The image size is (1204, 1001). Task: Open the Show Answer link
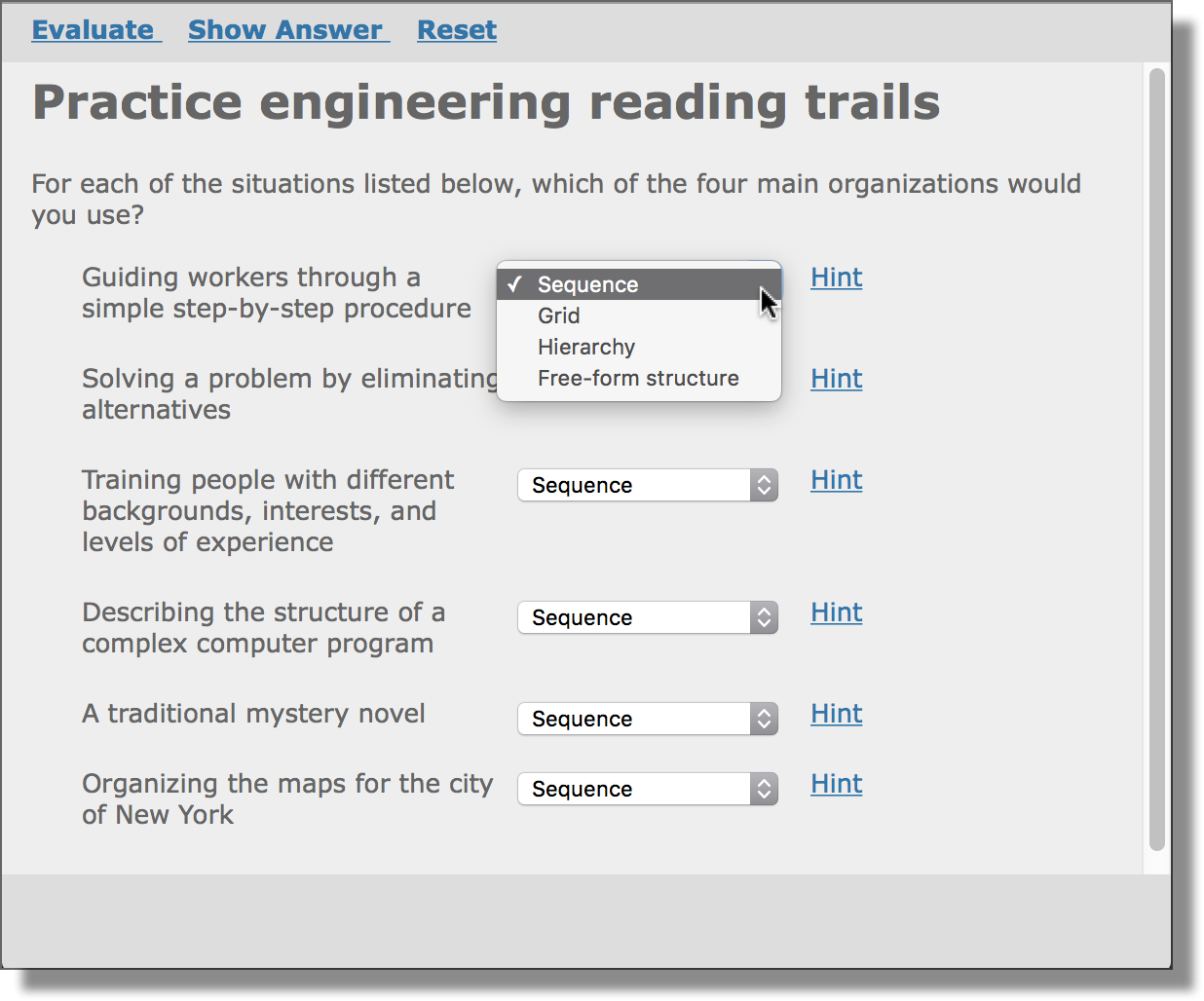[288, 30]
